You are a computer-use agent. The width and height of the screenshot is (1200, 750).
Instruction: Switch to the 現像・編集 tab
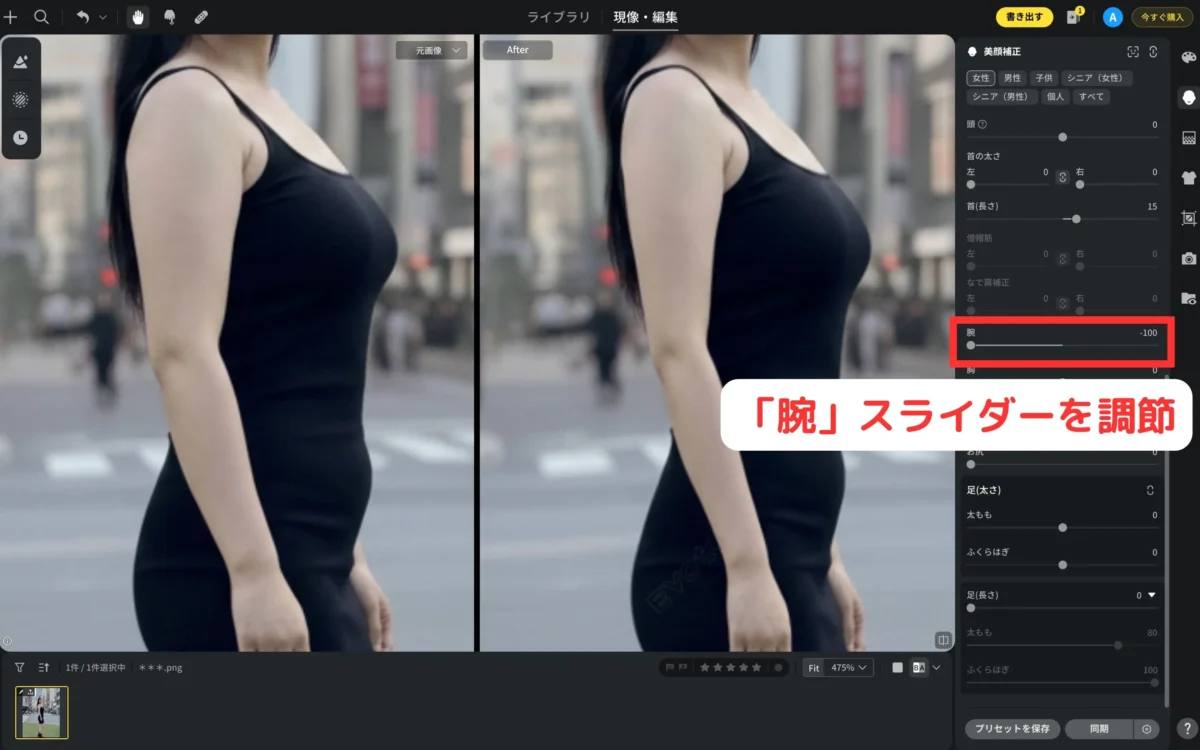click(x=645, y=17)
